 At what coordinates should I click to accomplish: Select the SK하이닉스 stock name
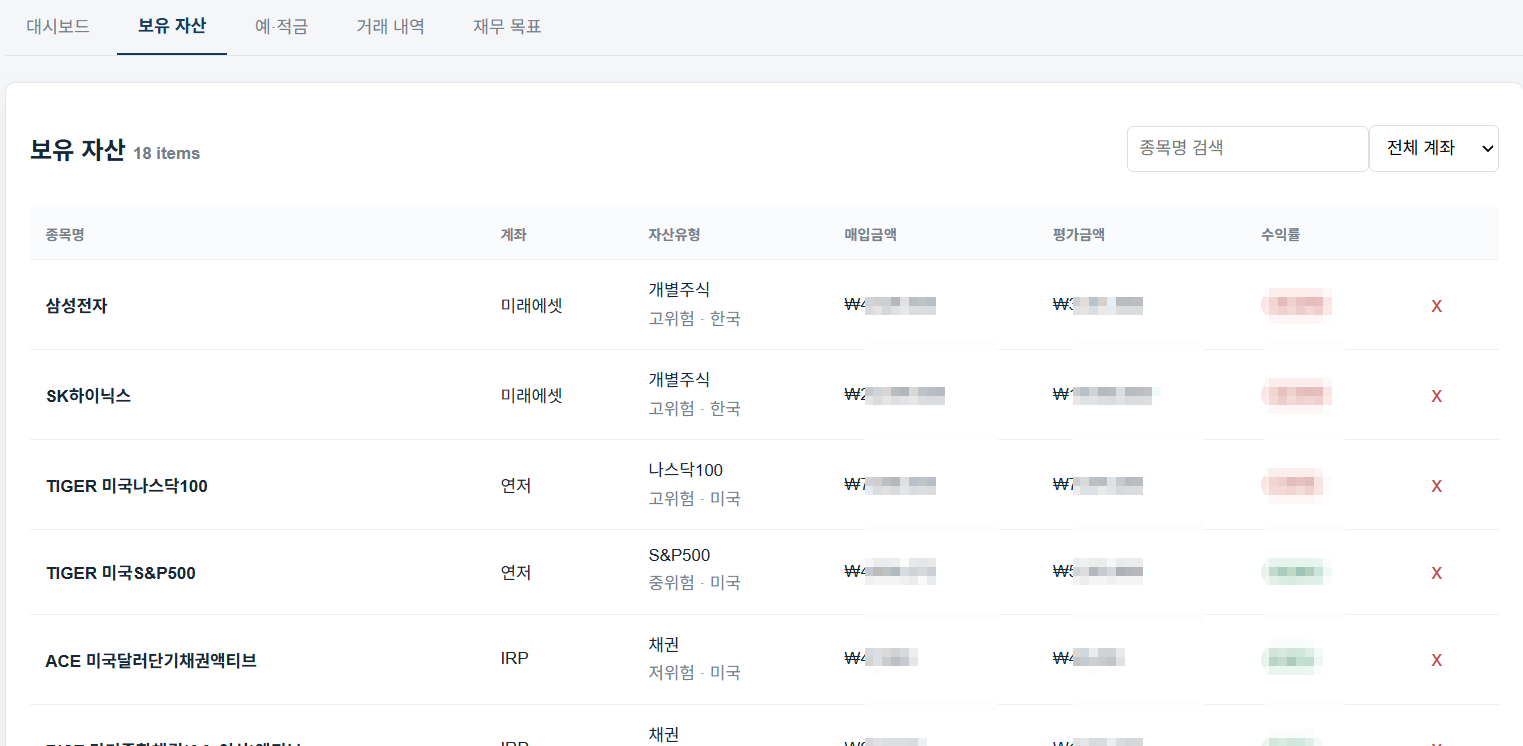(88, 396)
